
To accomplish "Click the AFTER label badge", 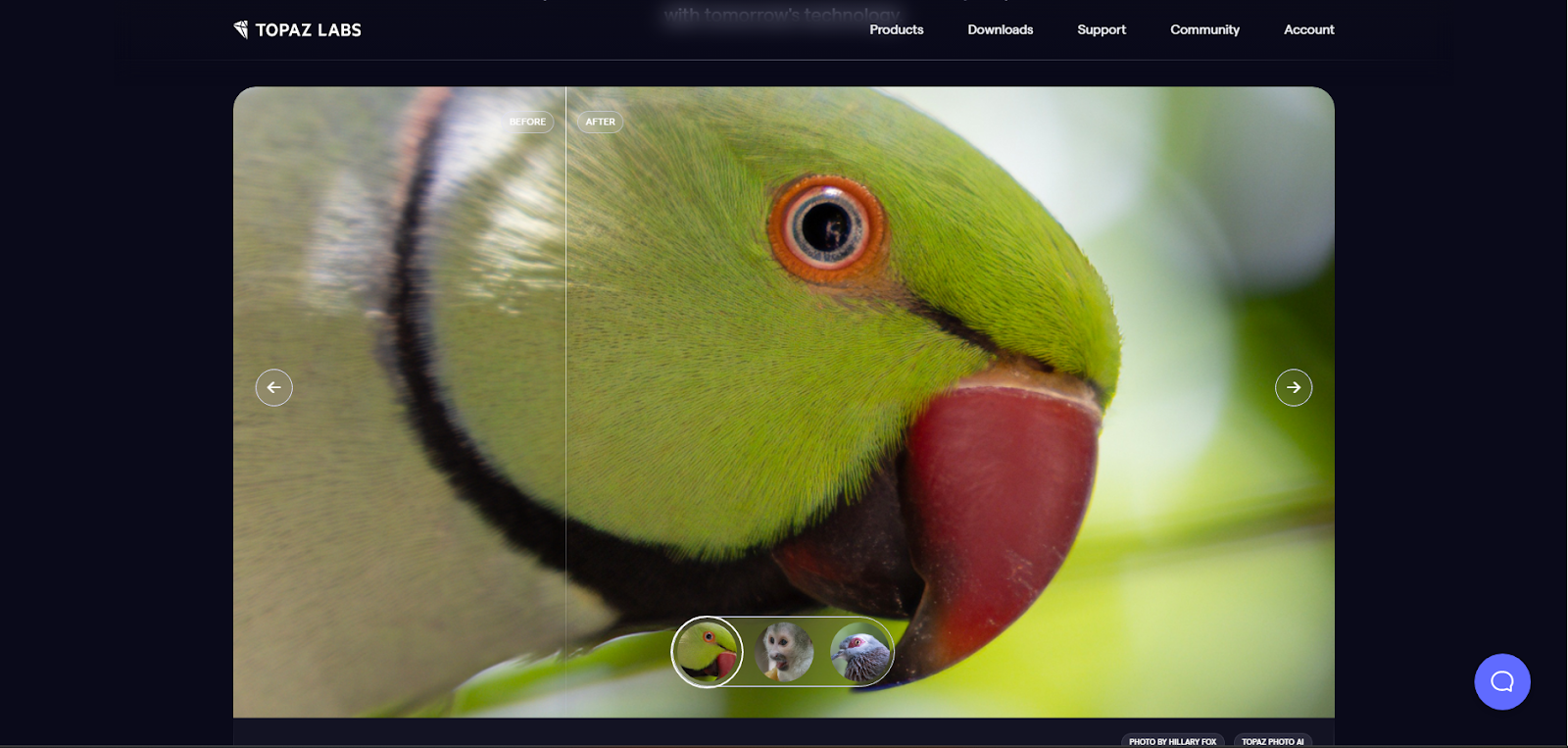I will pyautogui.click(x=600, y=122).
